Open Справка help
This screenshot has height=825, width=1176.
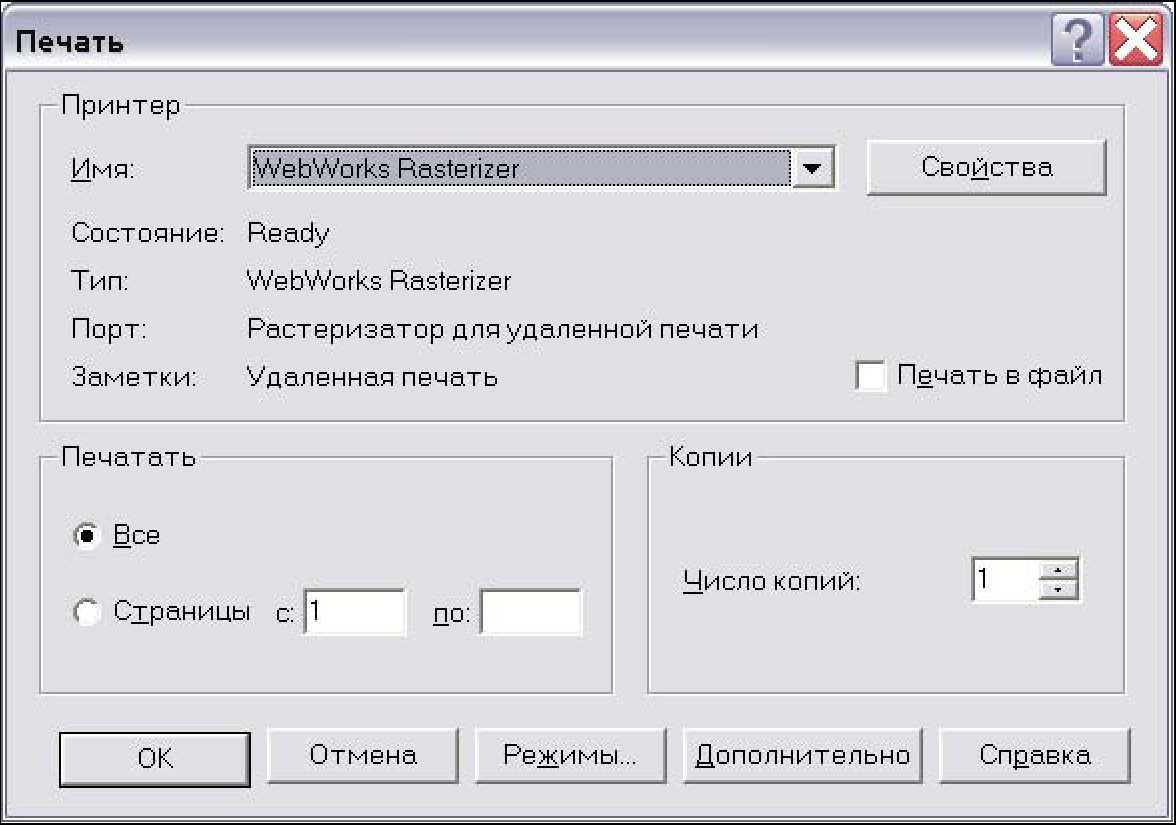point(1035,755)
